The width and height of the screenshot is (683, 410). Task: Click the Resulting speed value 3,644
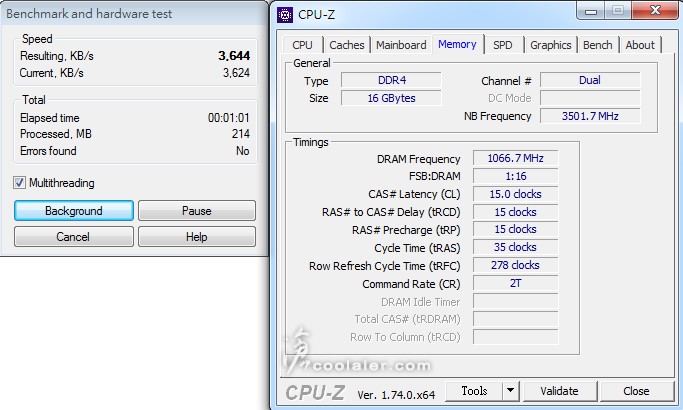point(234,56)
